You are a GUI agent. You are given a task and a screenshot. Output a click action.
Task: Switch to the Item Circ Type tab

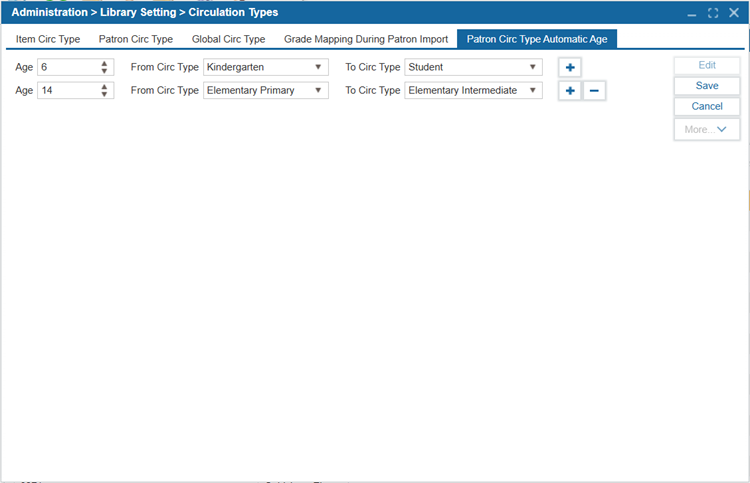pos(48,39)
